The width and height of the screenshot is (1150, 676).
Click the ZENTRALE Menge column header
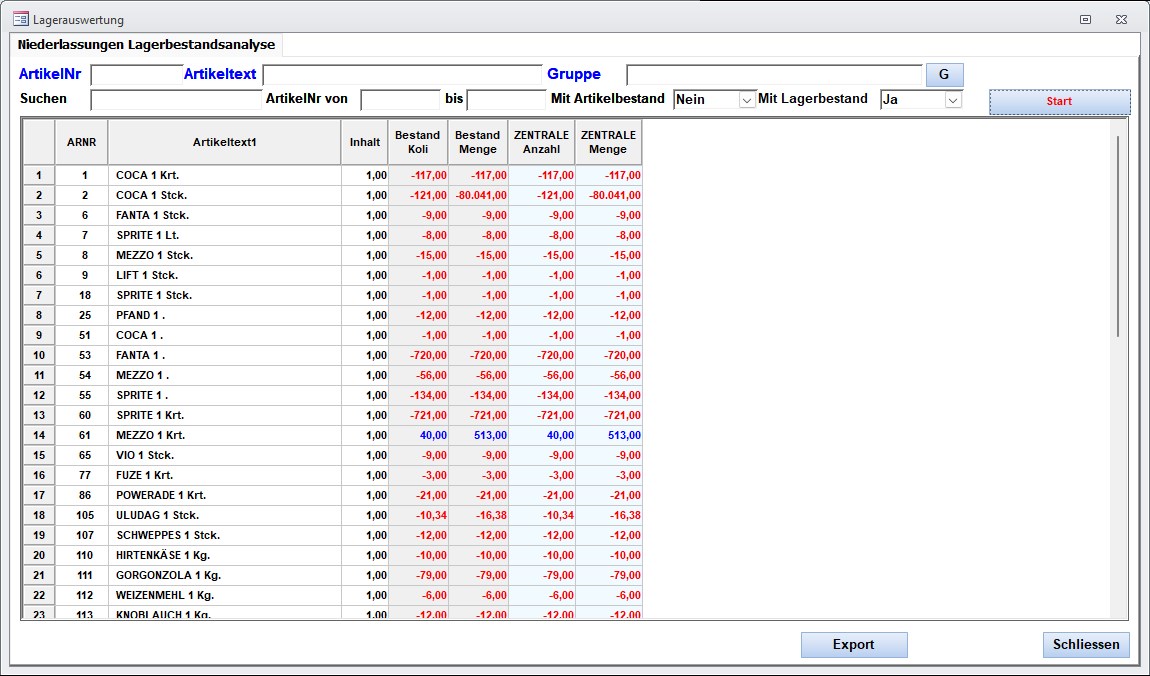608,142
